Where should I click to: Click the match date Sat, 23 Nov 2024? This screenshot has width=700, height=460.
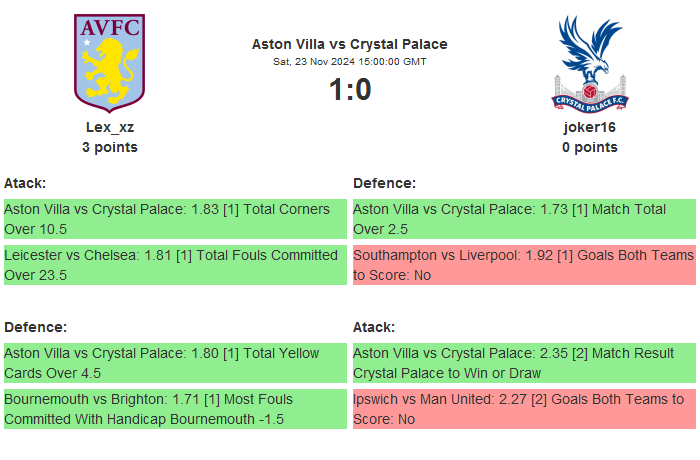[349, 62]
